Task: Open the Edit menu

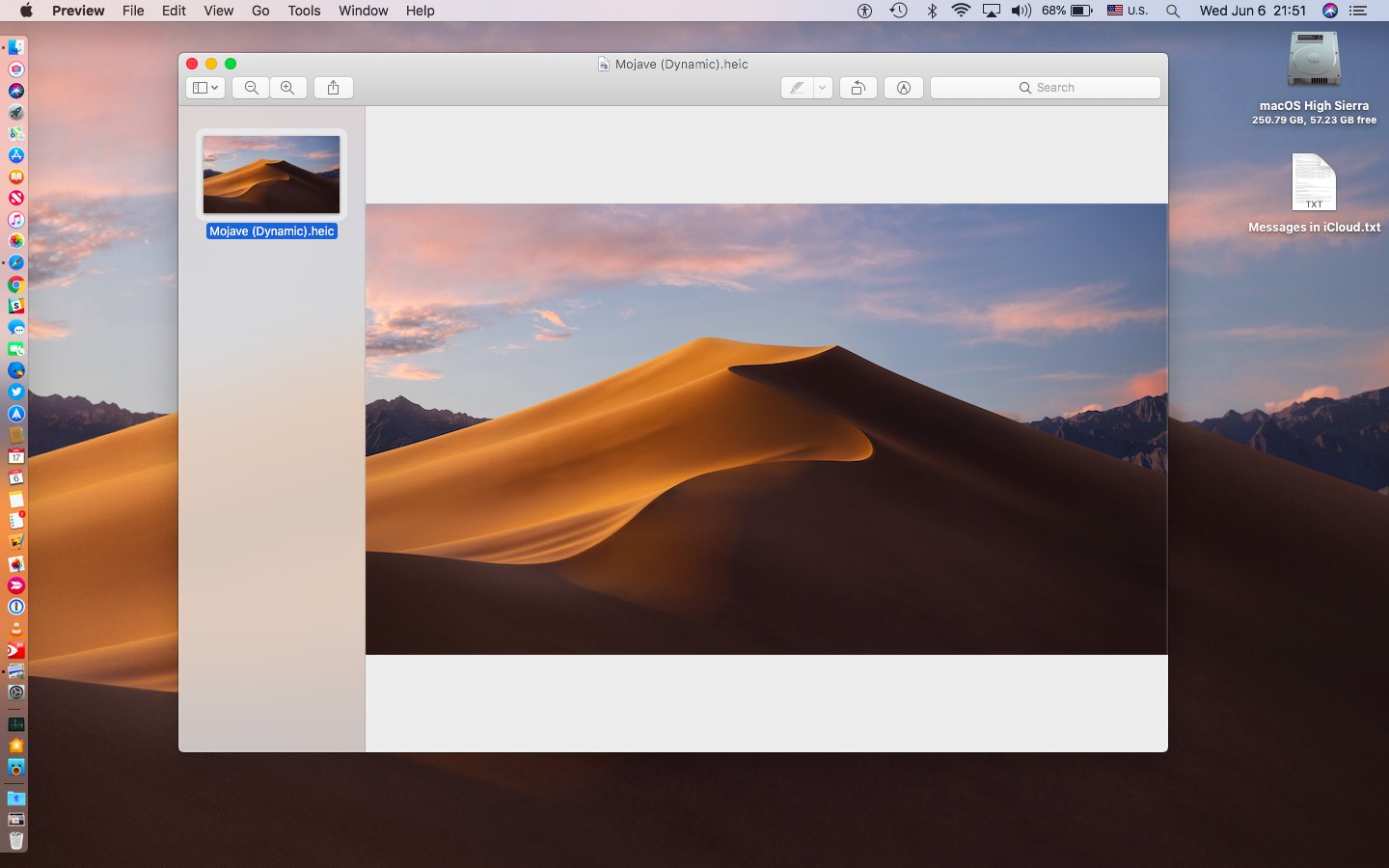Action: pyautogui.click(x=174, y=11)
